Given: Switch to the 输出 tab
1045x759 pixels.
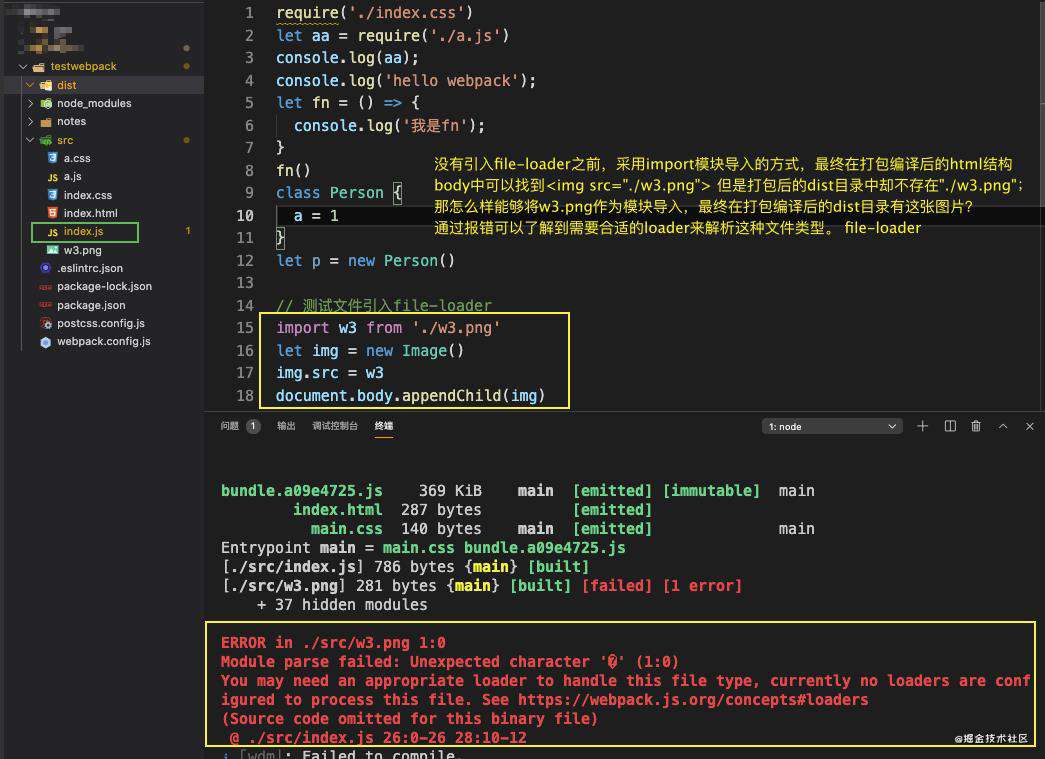Looking at the screenshot, I should [x=286, y=426].
